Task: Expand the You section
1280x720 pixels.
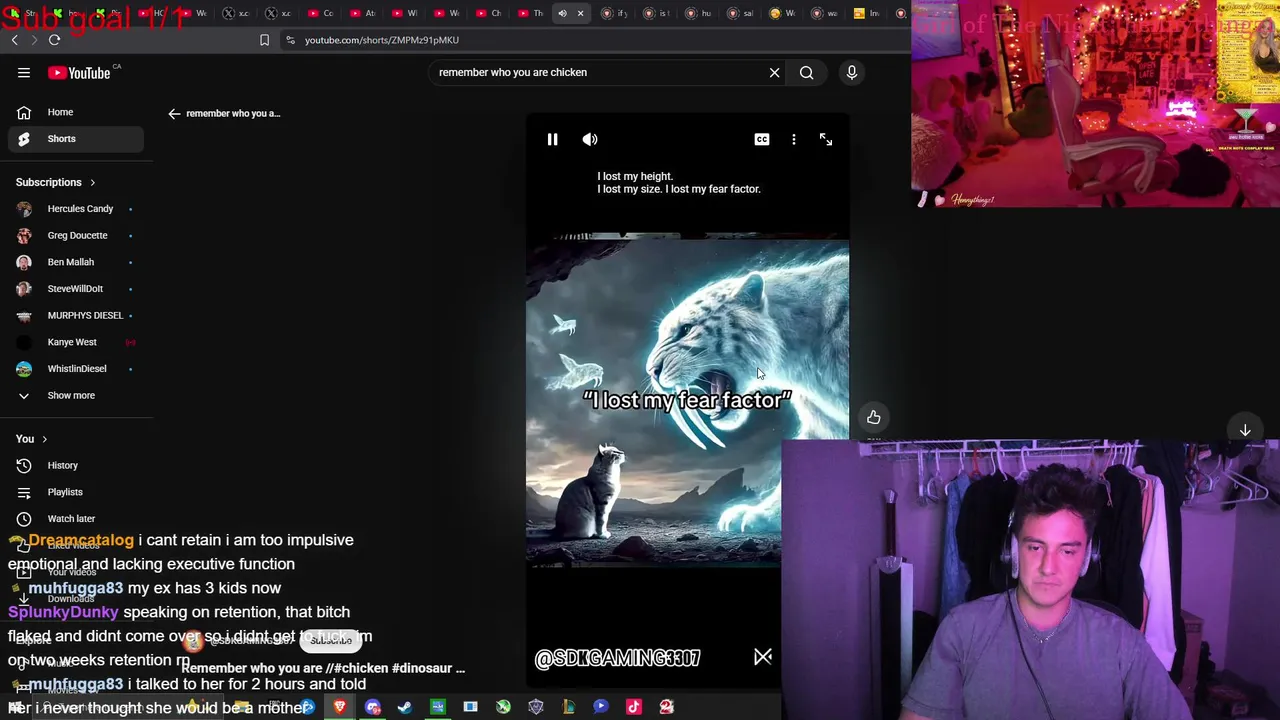Action: [x=31, y=439]
